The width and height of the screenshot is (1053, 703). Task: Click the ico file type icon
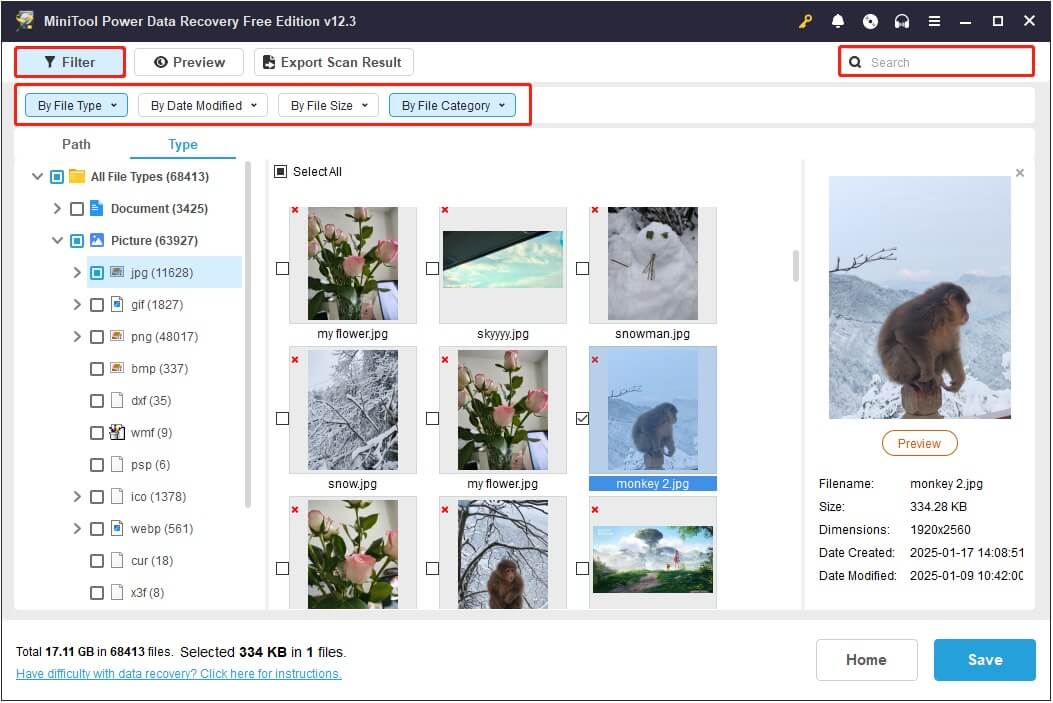coord(117,496)
